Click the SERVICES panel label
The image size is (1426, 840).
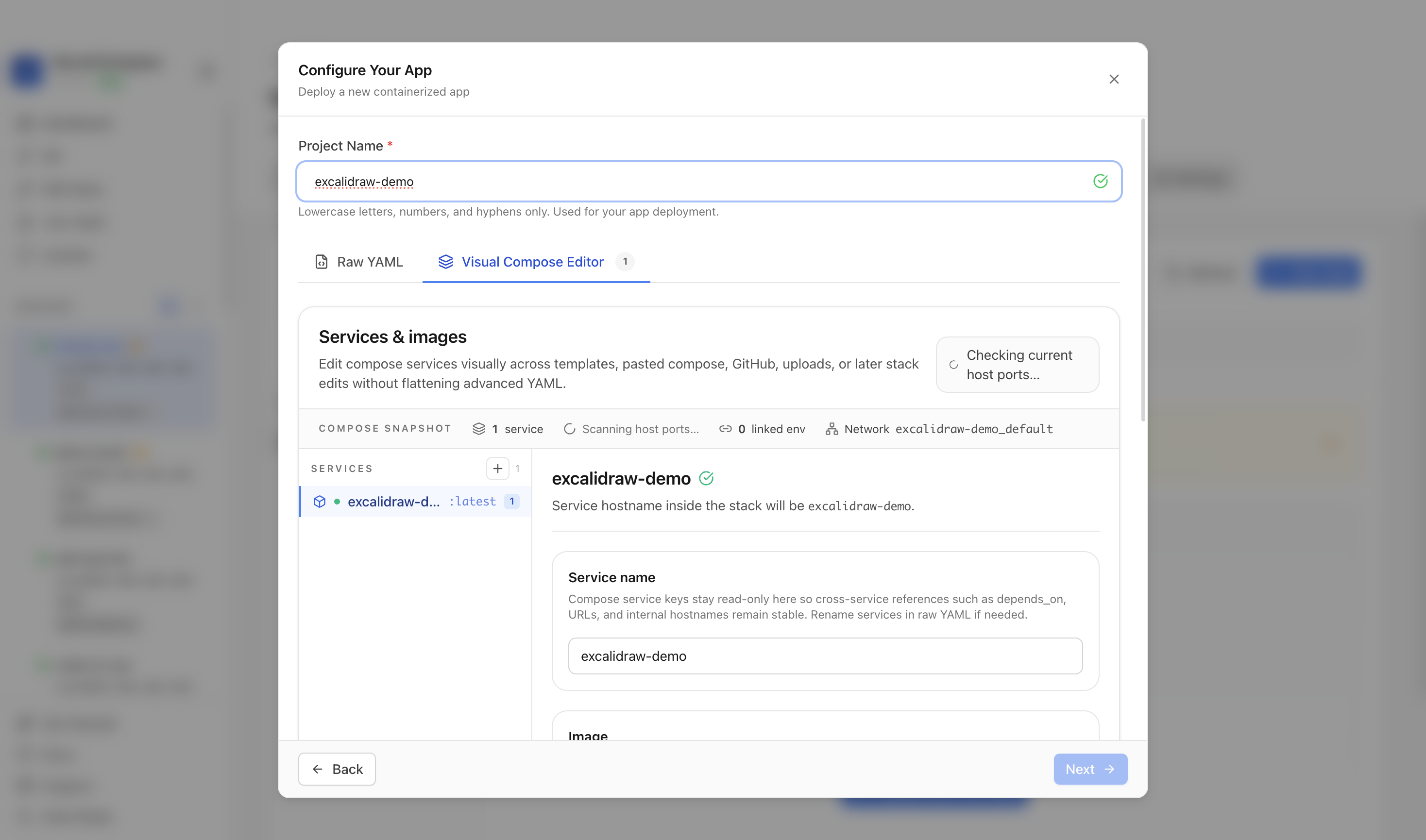point(341,468)
